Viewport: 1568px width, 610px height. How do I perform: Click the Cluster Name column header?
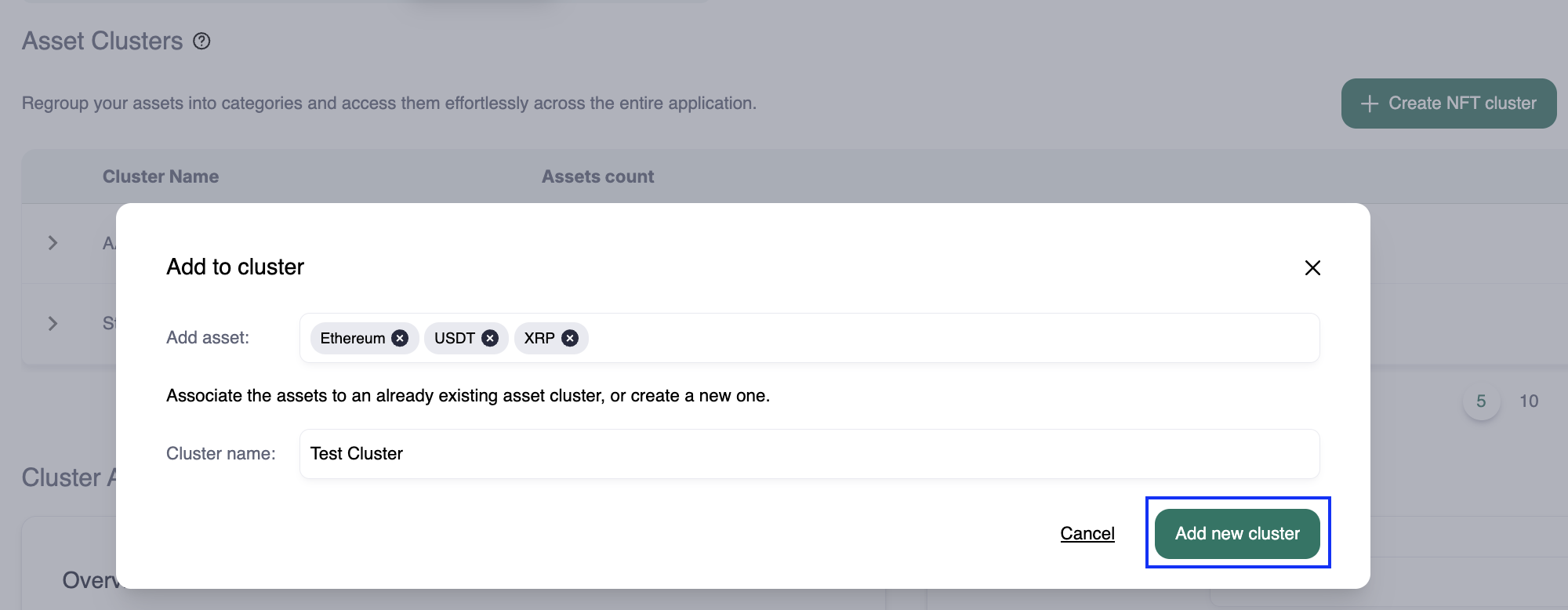(161, 176)
